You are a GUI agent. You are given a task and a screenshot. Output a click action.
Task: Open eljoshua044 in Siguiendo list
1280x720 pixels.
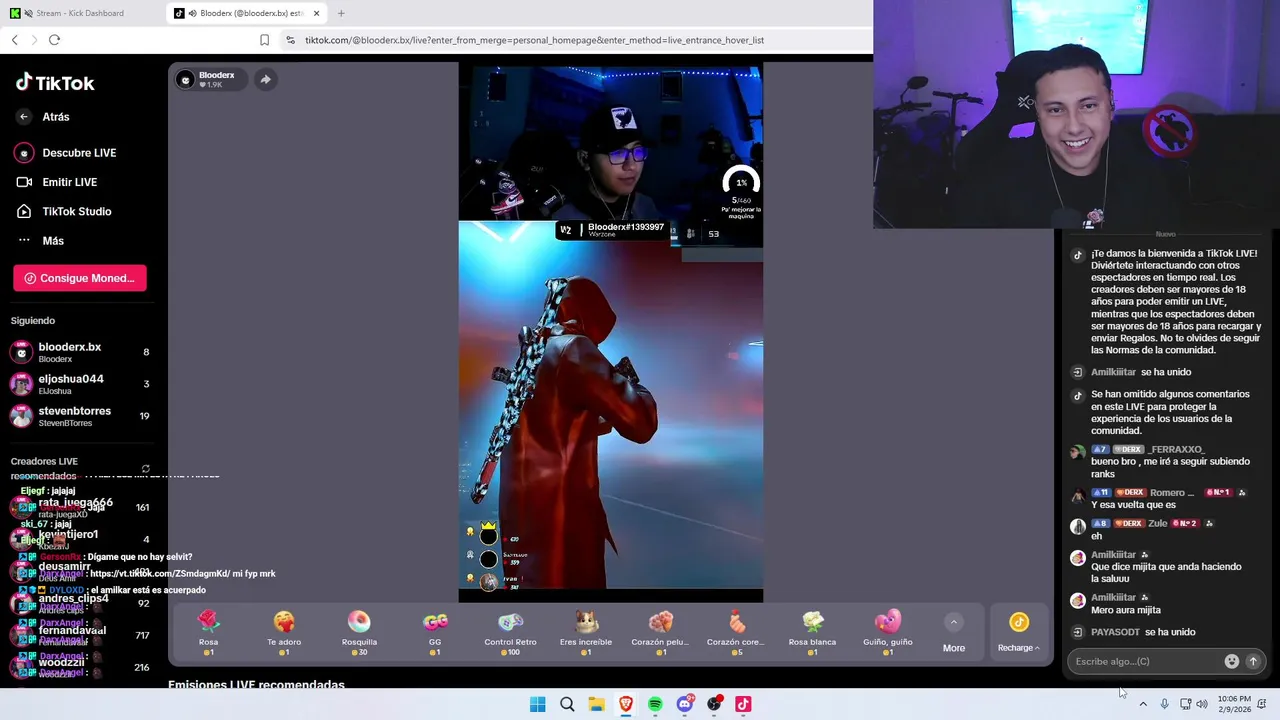point(80,384)
